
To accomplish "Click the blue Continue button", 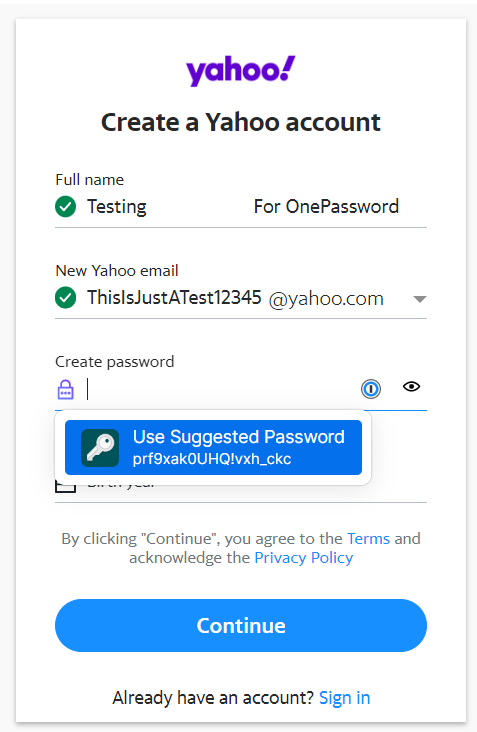I will tap(241, 626).
